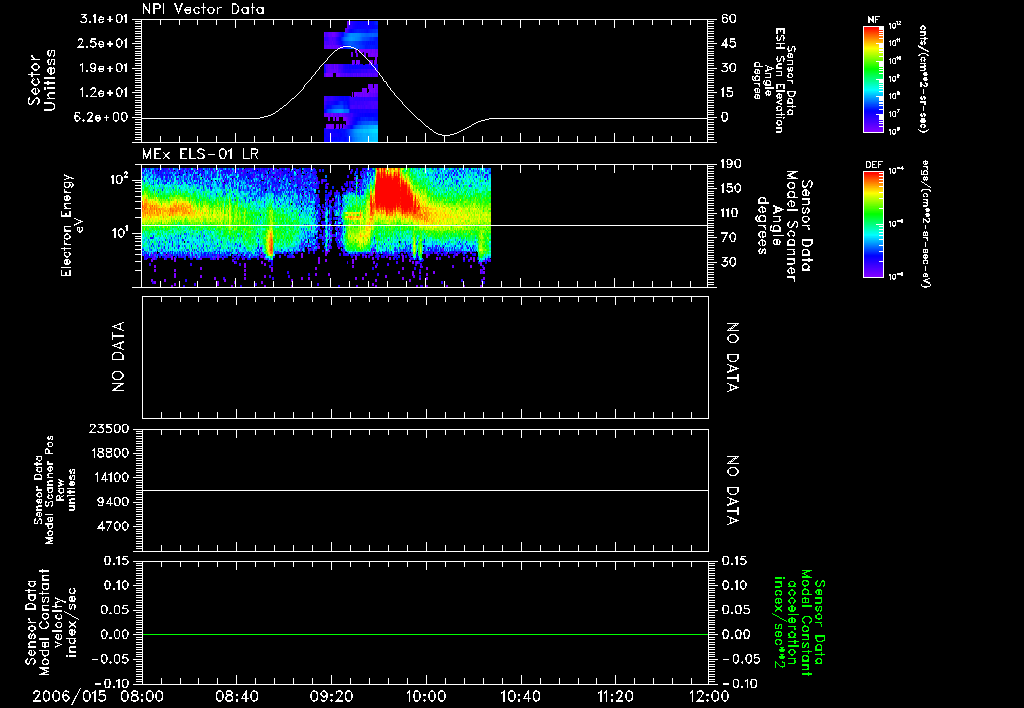Click the red high-flux region in ELS spectrogram
The width and height of the screenshot is (1024, 708).
click(x=394, y=192)
